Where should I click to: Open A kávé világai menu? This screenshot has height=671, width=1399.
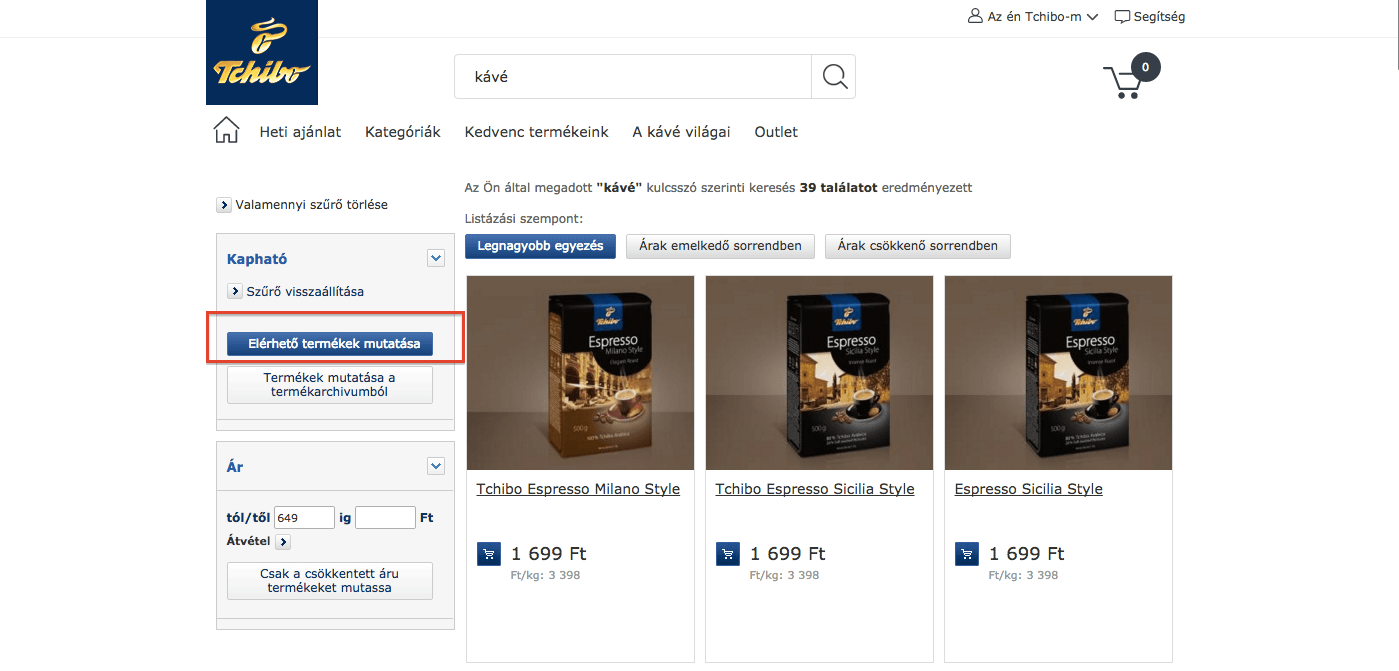681,132
